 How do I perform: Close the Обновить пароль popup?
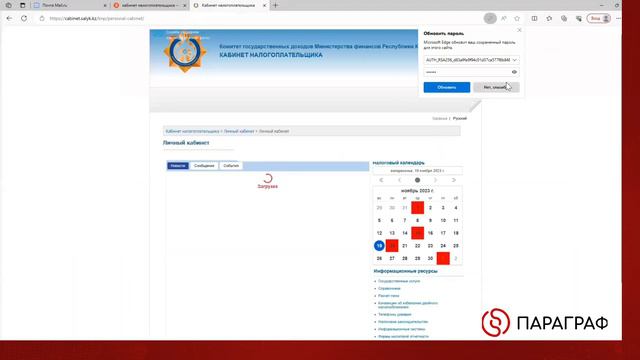pyautogui.click(x=519, y=30)
